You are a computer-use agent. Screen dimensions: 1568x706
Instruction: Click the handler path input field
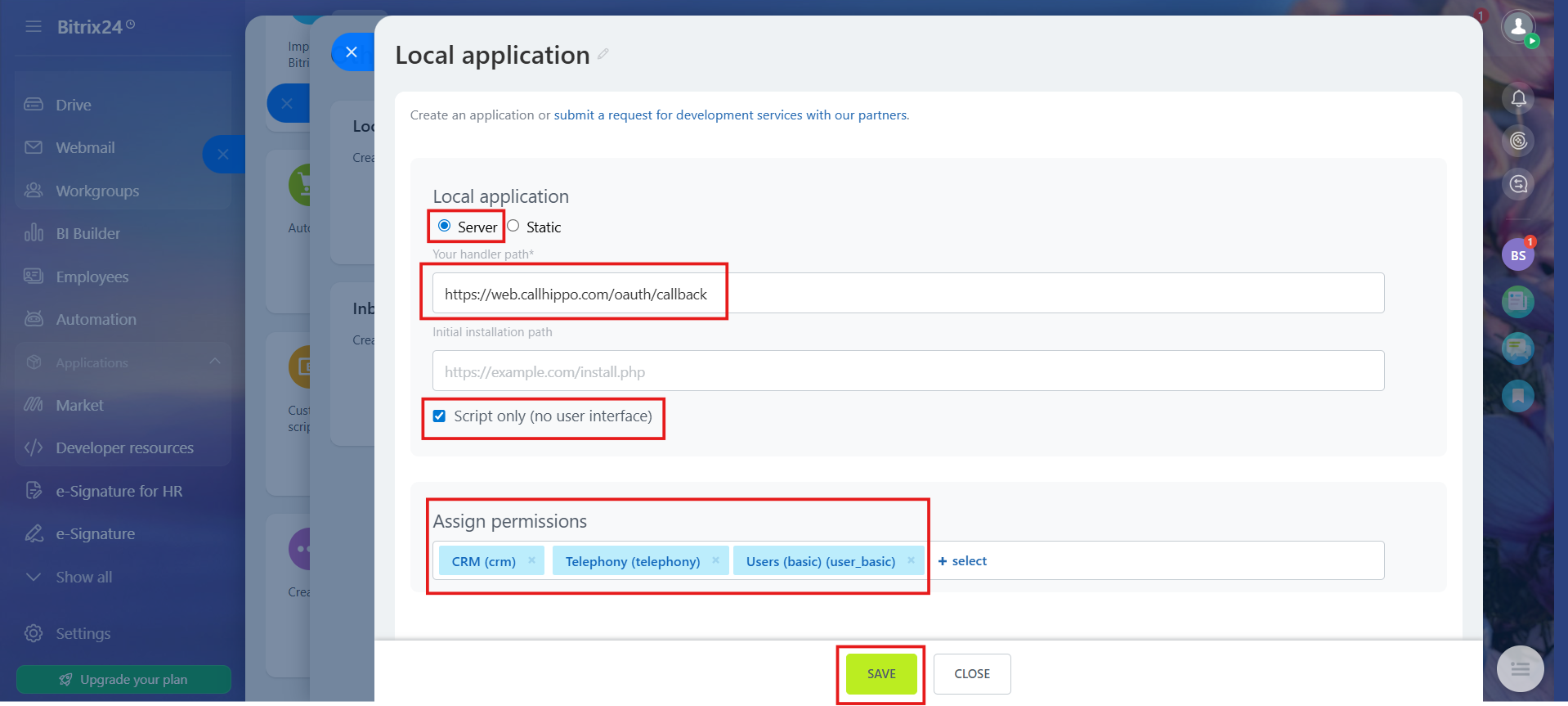(x=908, y=293)
